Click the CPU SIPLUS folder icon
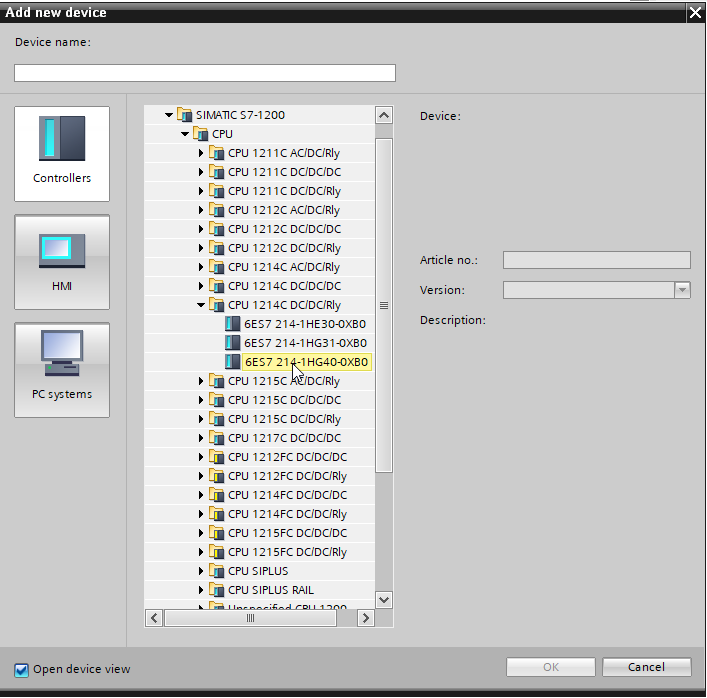 216,571
